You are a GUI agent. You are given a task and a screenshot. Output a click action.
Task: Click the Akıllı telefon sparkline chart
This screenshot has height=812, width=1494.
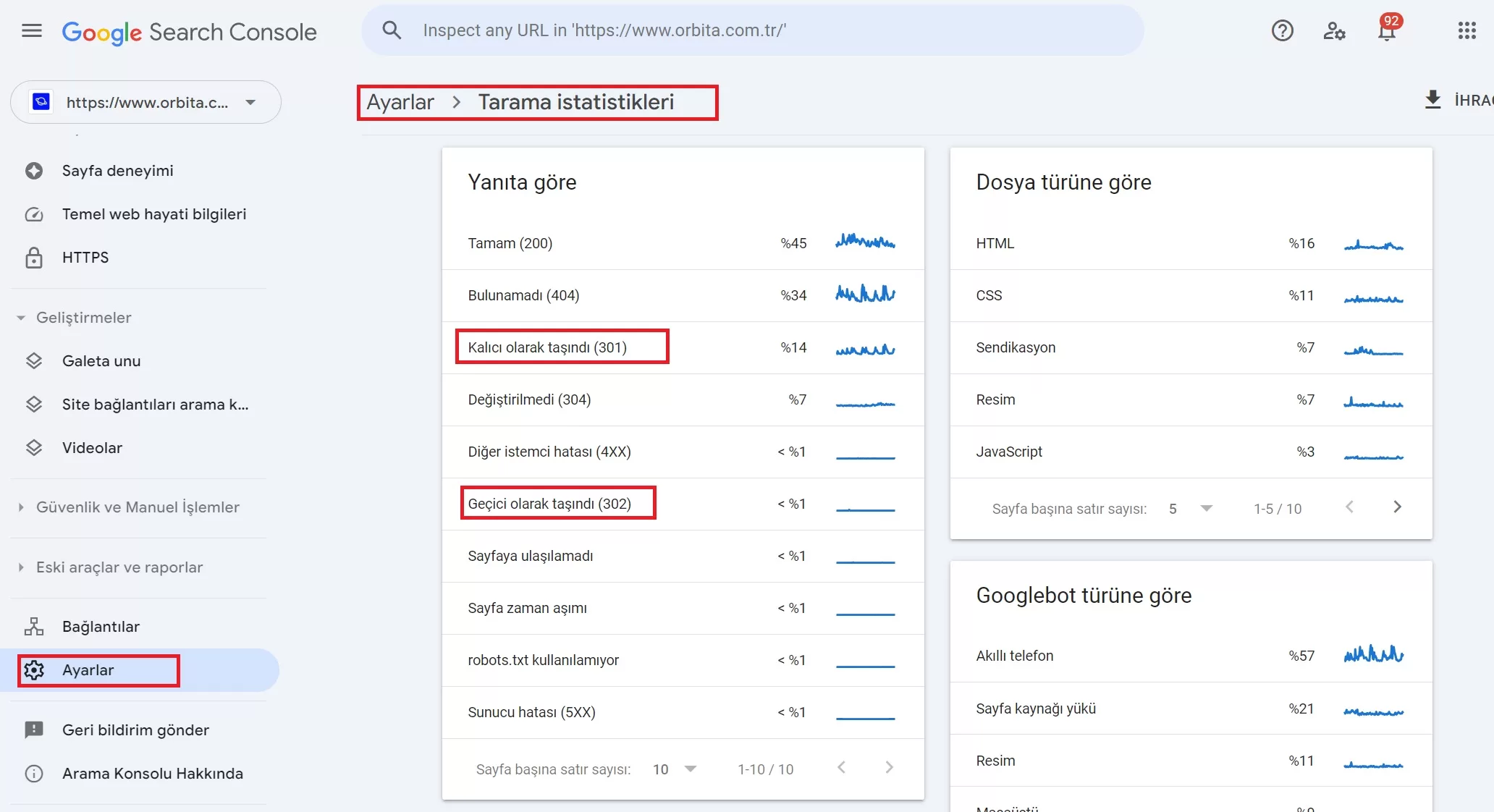pos(1373,654)
